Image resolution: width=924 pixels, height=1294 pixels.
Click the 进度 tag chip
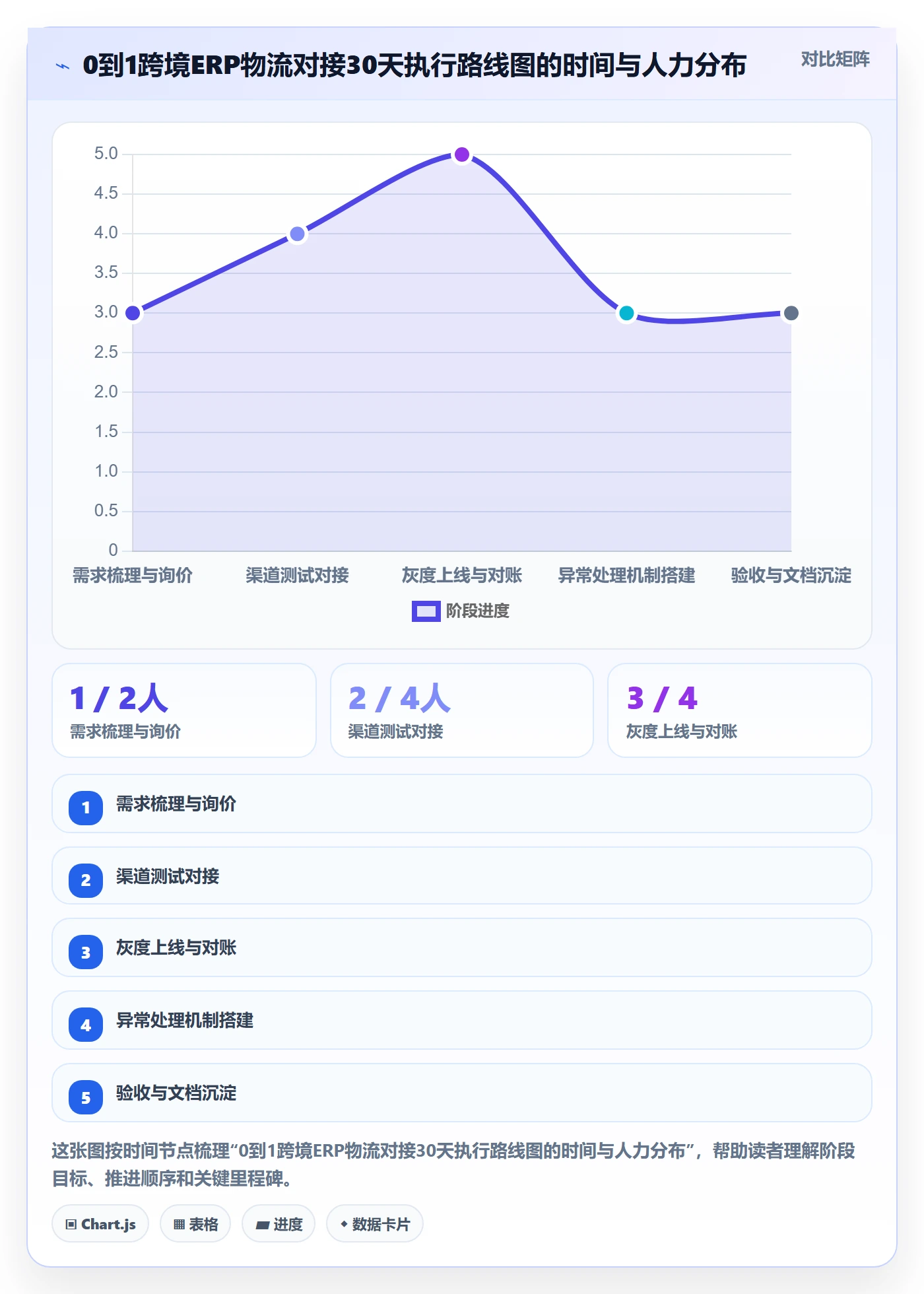pos(279,1224)
